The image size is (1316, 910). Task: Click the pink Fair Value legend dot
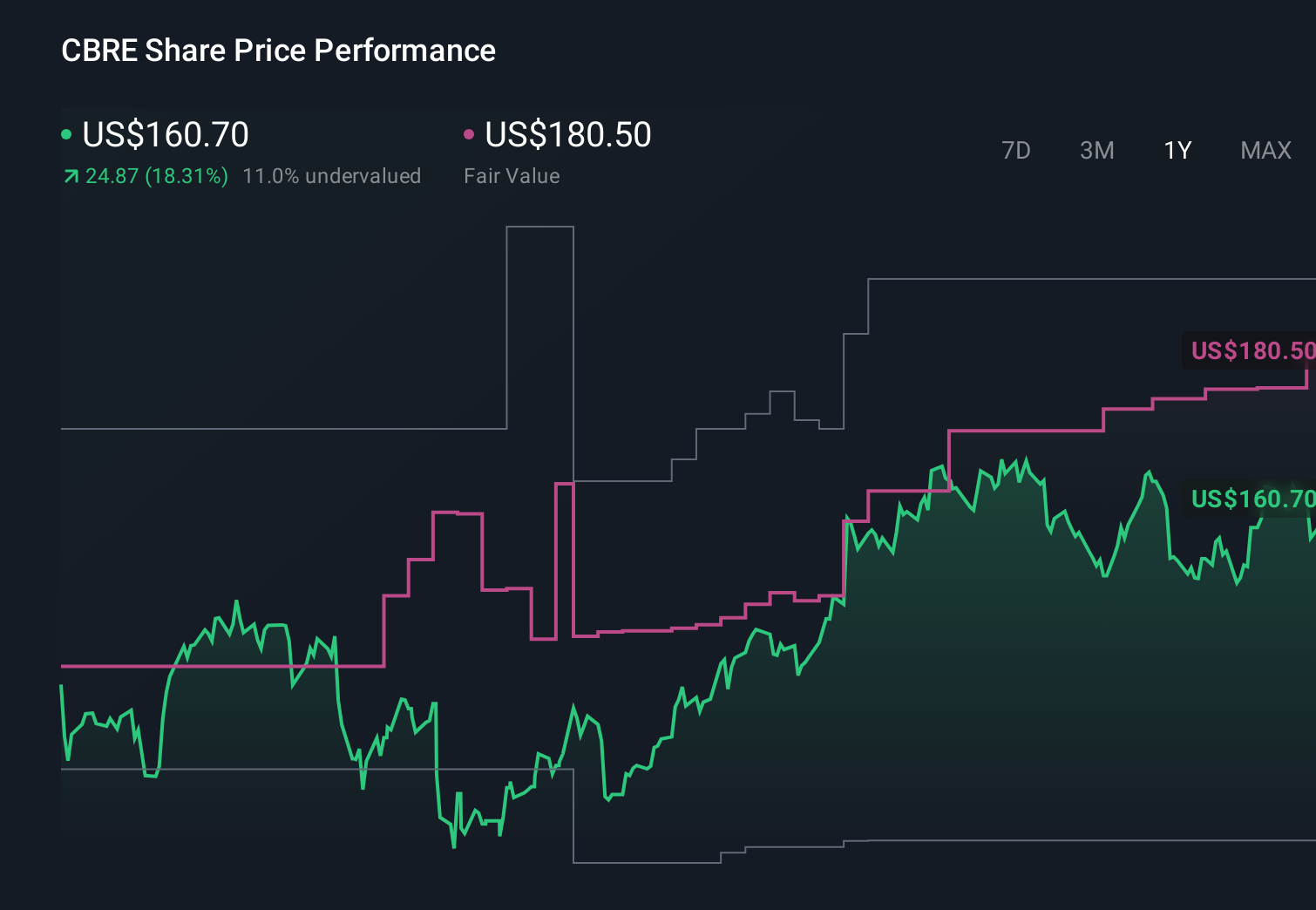point(469,134)
